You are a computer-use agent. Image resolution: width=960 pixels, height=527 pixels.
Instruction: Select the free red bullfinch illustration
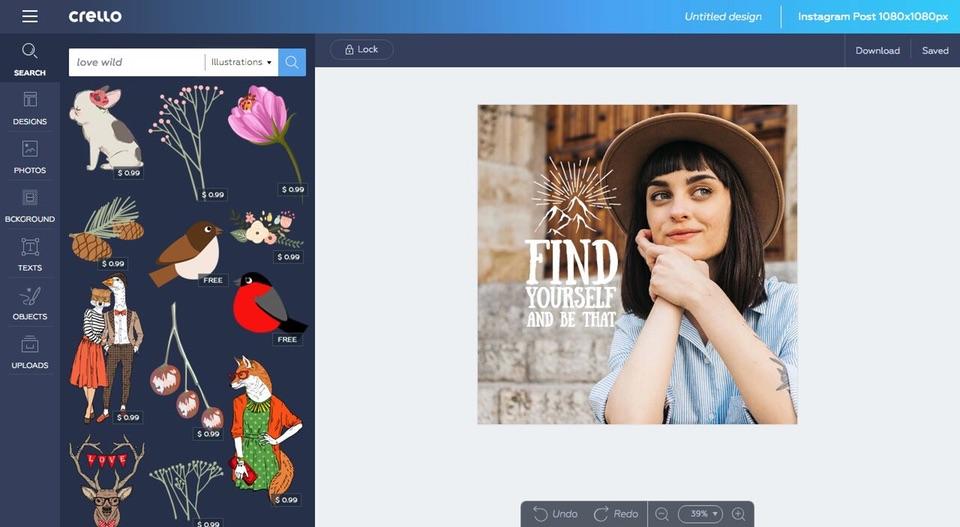[x=265, y=304]
